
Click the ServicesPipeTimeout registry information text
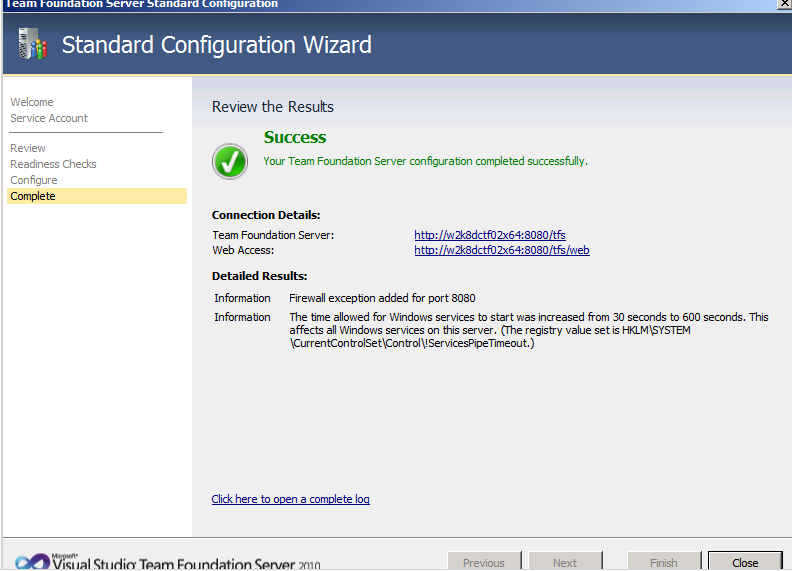pos(529,330)
